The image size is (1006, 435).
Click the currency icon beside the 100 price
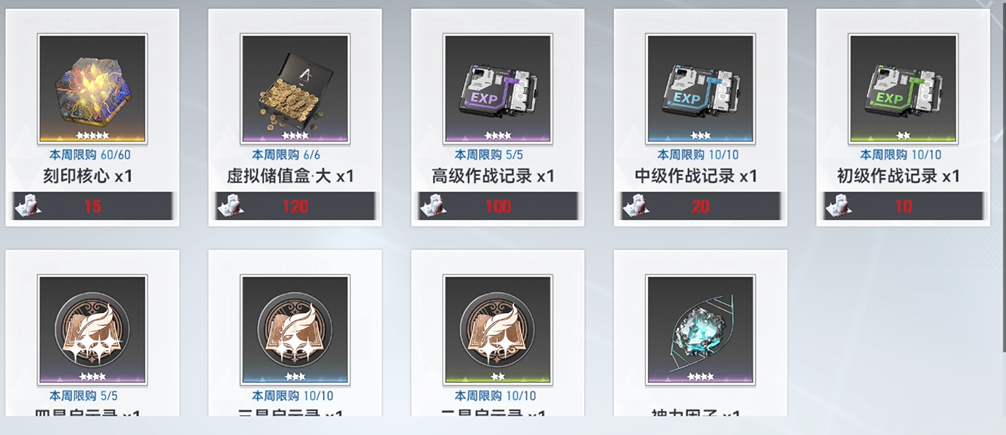click(433, 205)
